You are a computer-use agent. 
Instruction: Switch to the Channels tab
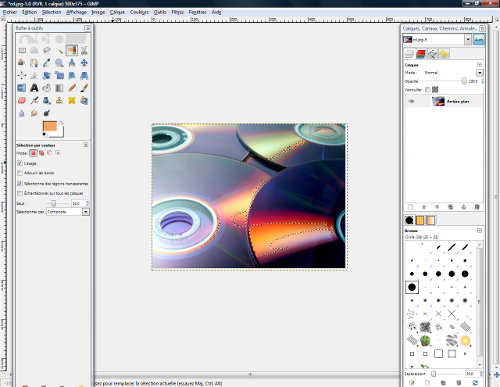[421, 54]
